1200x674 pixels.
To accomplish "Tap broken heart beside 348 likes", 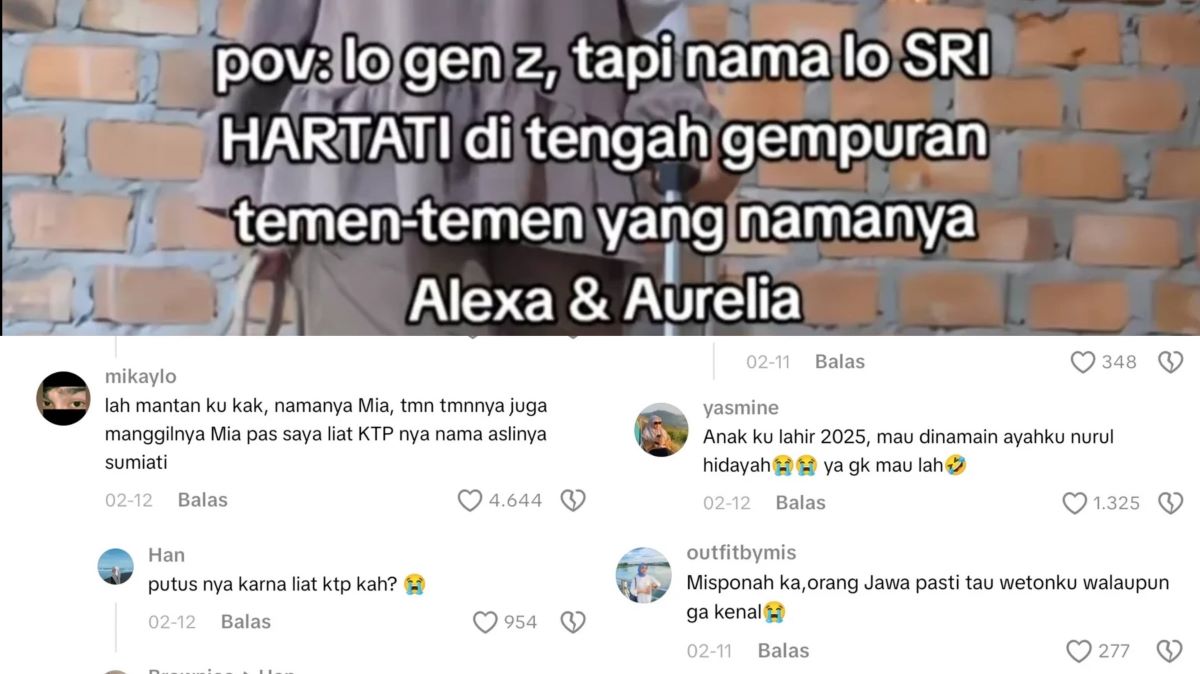I will pyautogui.click(x=1170, y=362).
